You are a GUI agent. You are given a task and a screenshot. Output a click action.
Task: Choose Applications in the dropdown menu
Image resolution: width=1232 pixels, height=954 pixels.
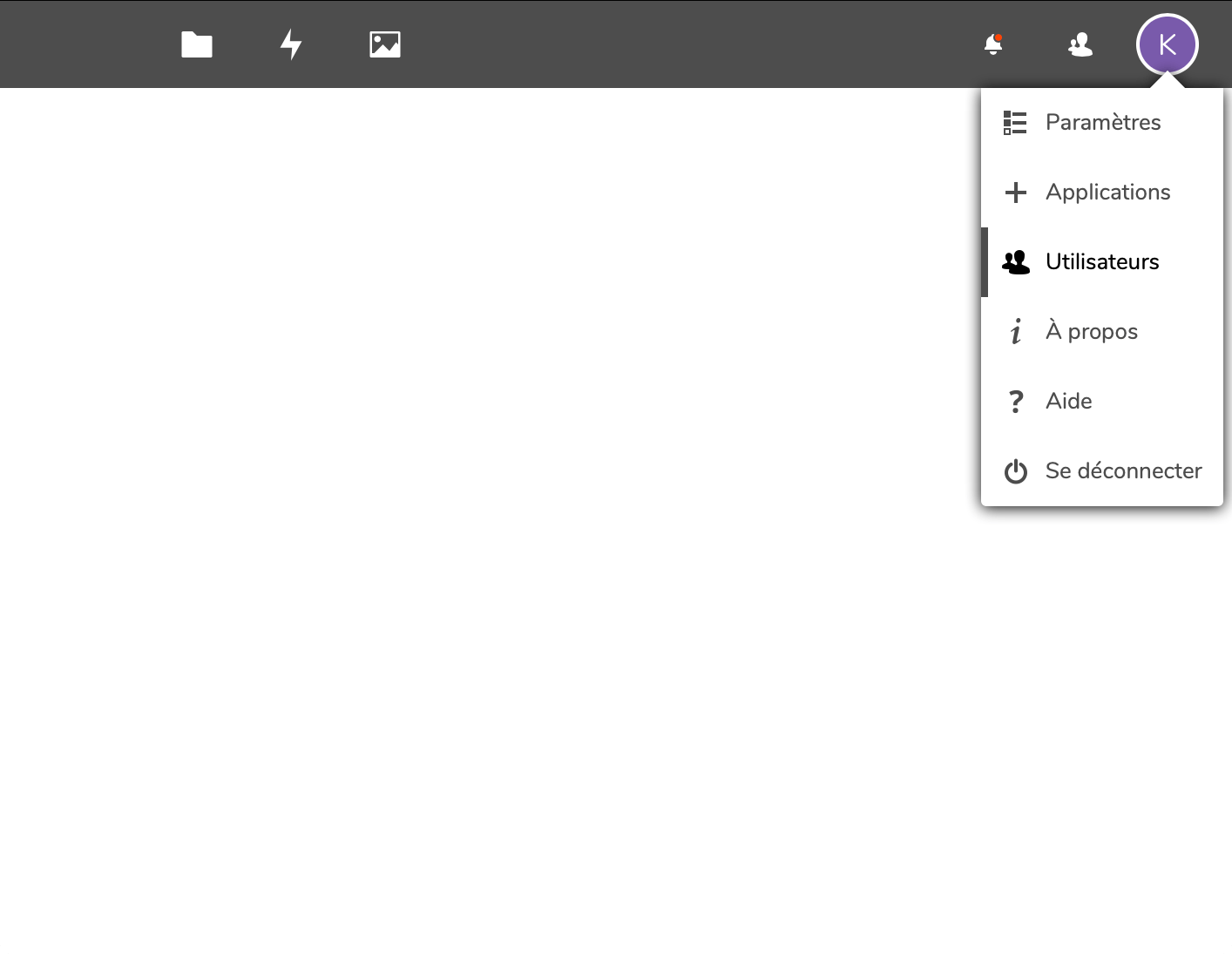[1107, 192]
